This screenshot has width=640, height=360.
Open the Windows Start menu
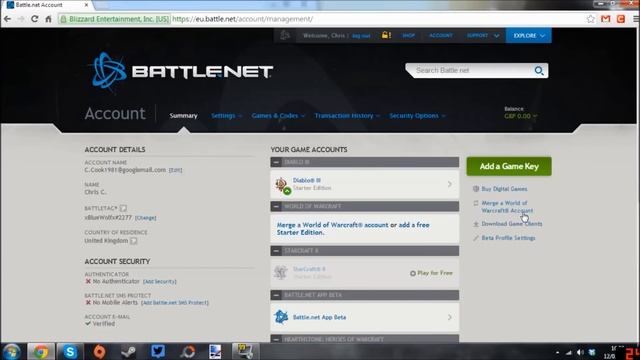pos(11,351)
